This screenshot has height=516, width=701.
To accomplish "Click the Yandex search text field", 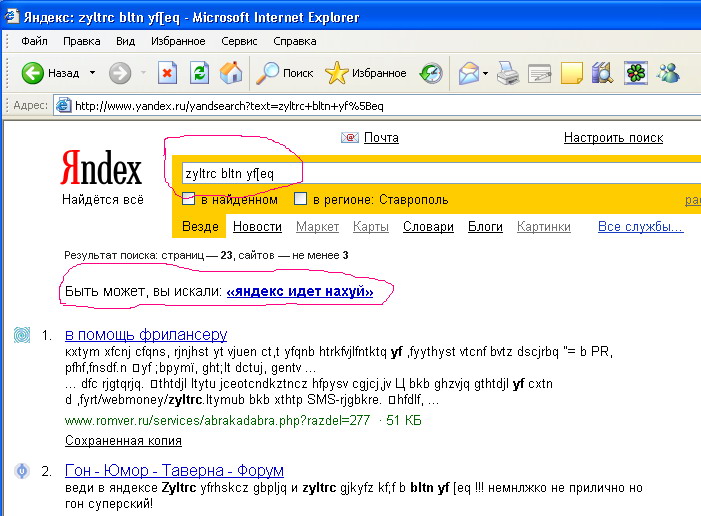I will tap(440, 173).
